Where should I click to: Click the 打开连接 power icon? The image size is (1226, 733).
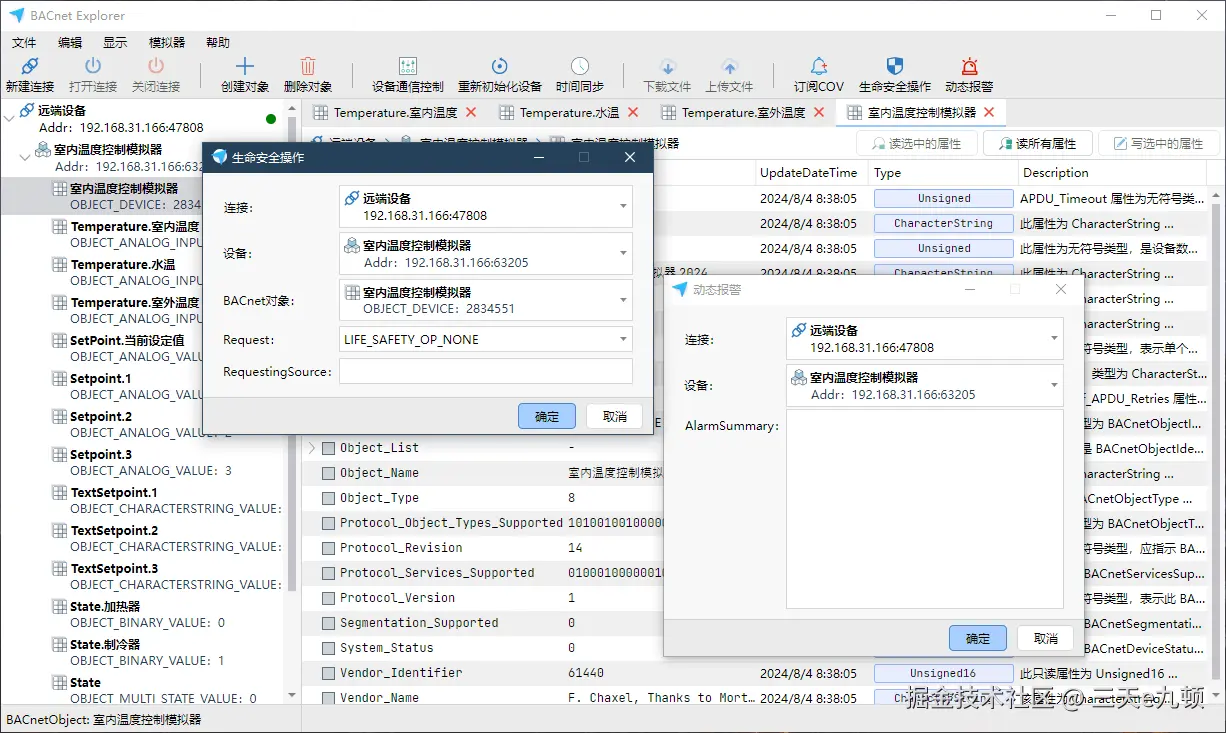[x=93, y=66]
